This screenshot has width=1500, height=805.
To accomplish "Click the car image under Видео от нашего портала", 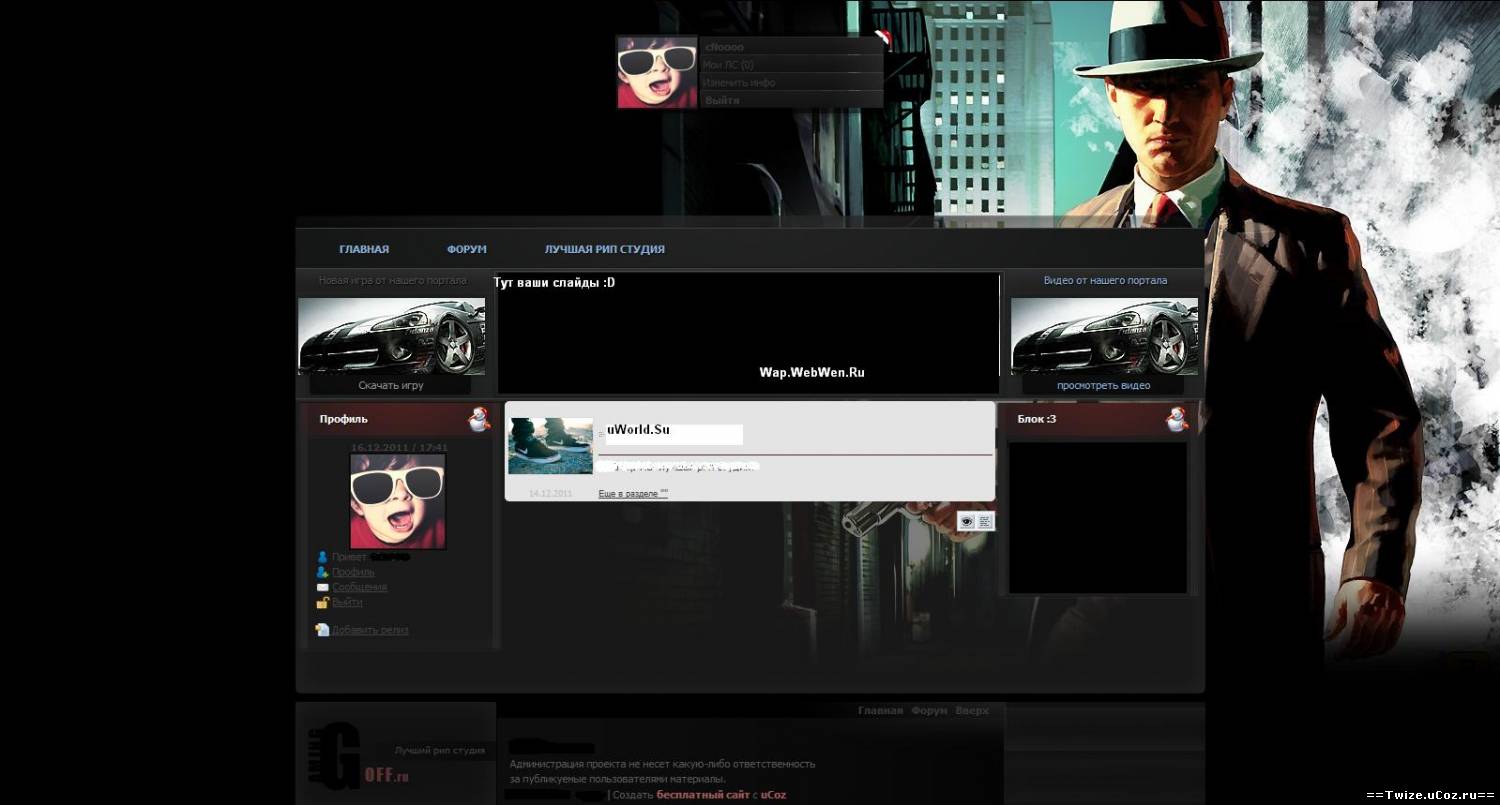I will pos(1105,336).
